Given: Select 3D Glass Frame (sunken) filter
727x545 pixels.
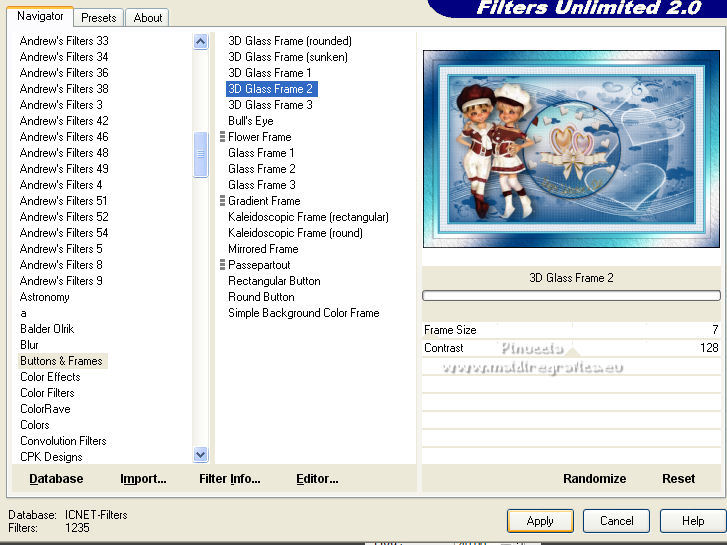Looking at the screenshot, I should click(288, 57).
